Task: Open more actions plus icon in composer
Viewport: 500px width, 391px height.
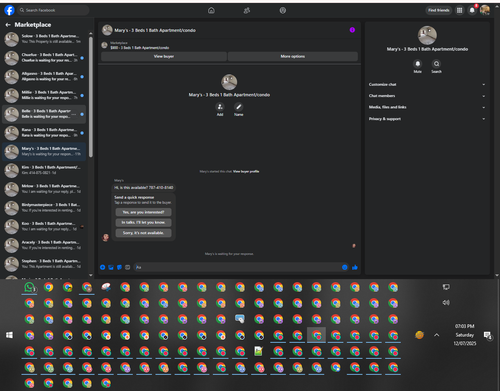Action: 103,267
